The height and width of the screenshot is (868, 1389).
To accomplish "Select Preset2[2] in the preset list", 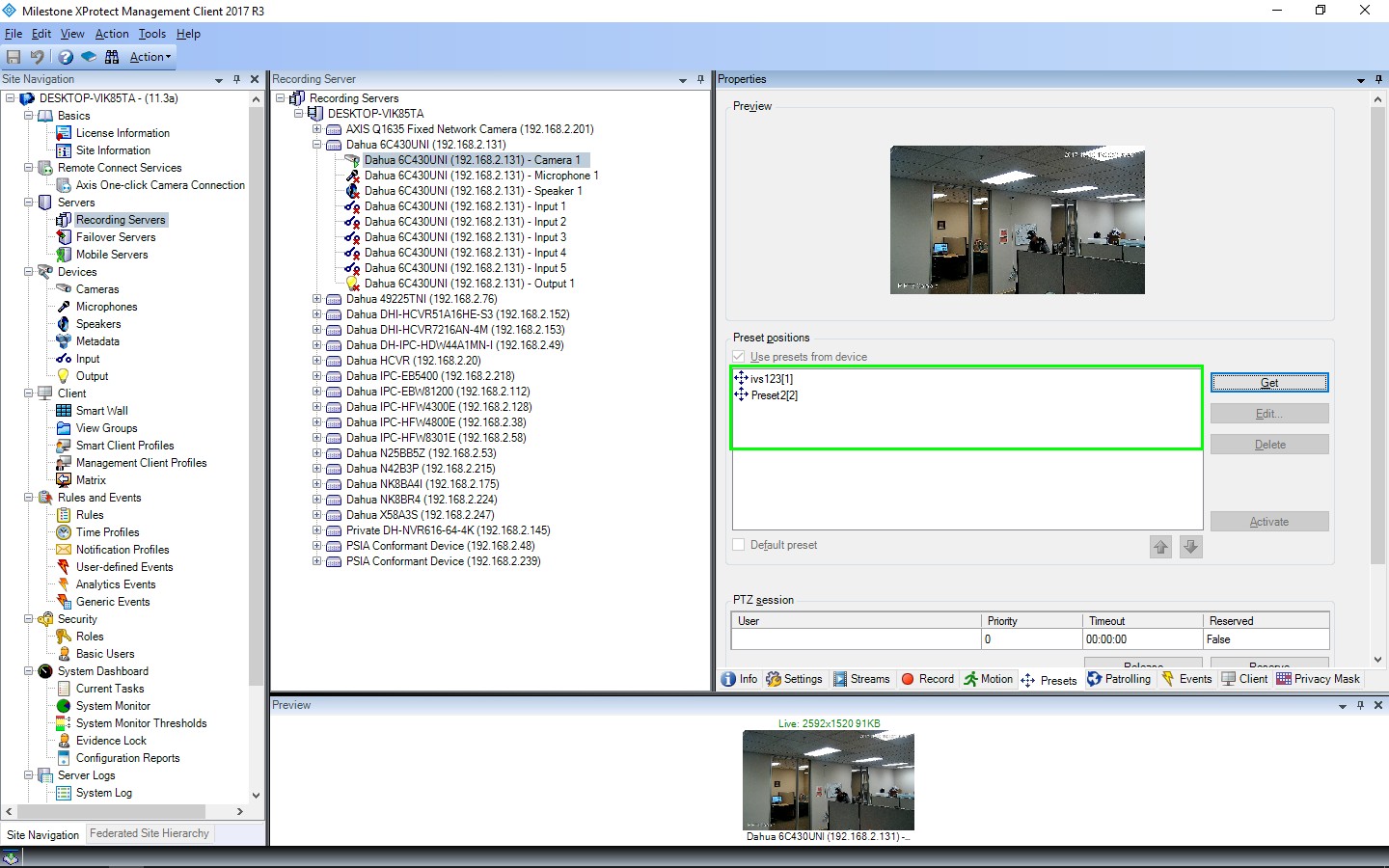I will [x=775, y=395].
